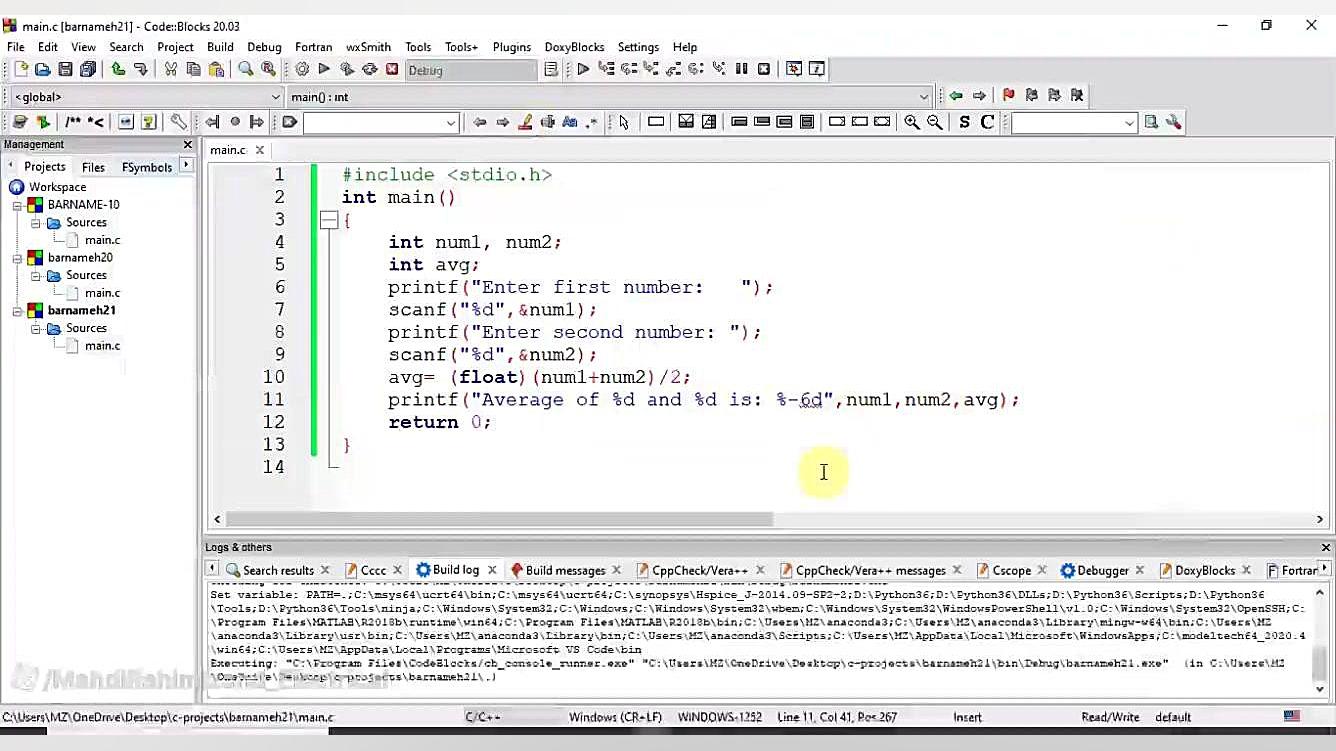Zoom in using the magnifier plus icon
The image size is (1336, 751).
pyautogui.click(x=912, y=122)
